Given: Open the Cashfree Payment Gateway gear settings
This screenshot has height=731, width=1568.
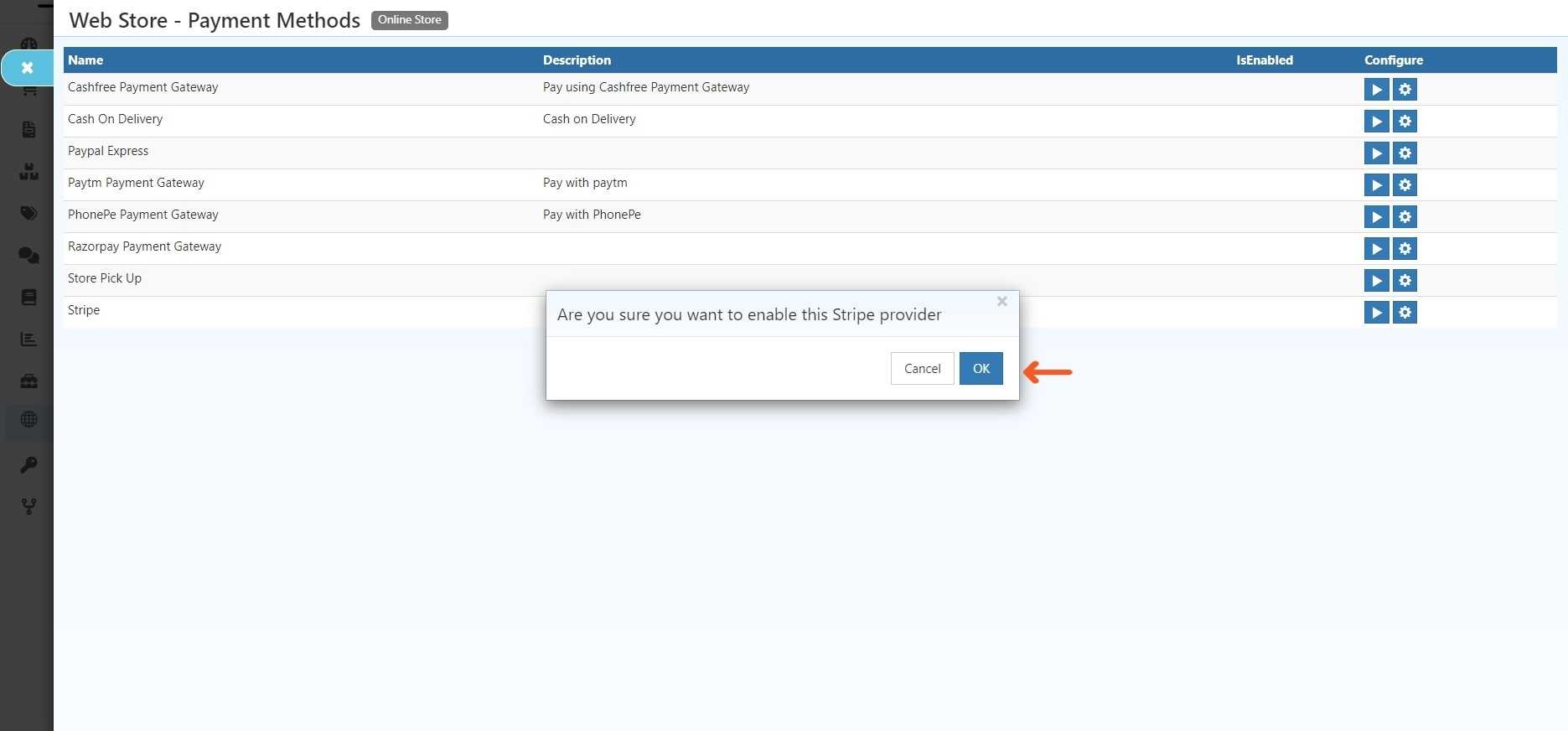Looking at the screenshot, I should click(1405, 89).
